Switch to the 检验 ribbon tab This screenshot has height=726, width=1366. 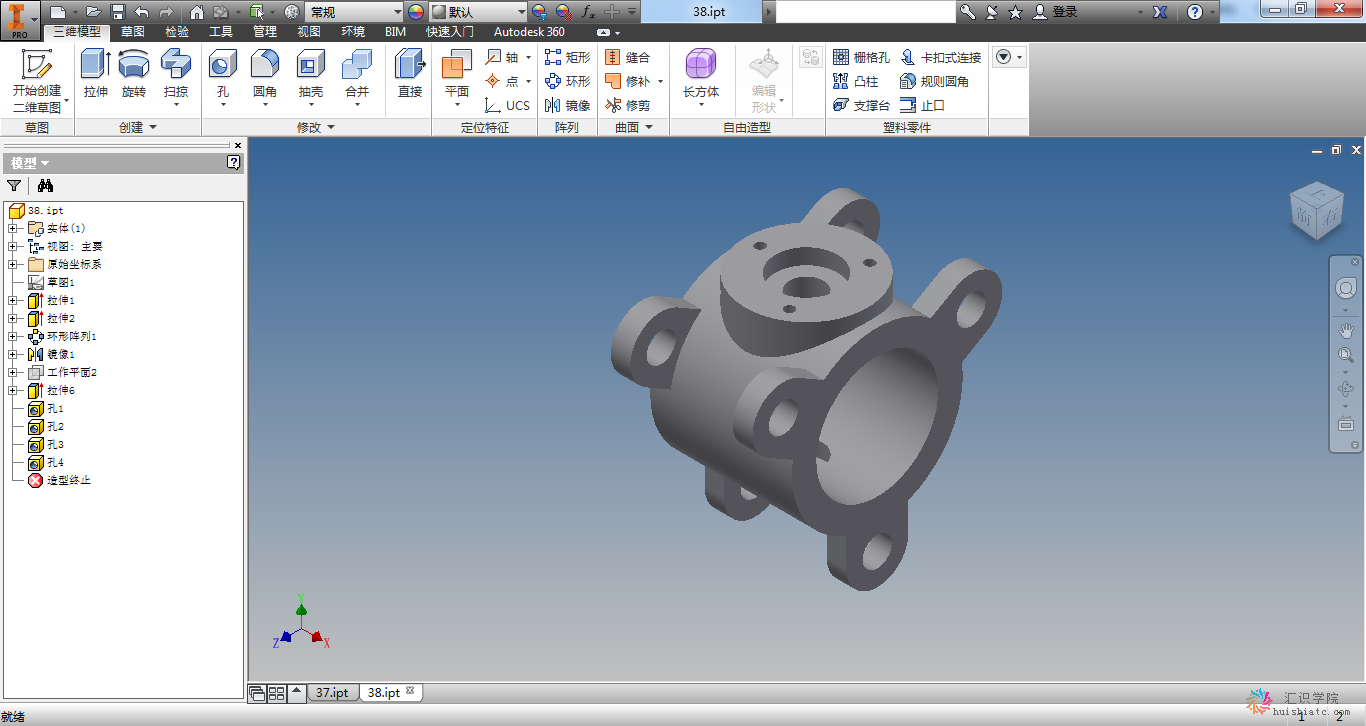[177, 32]
